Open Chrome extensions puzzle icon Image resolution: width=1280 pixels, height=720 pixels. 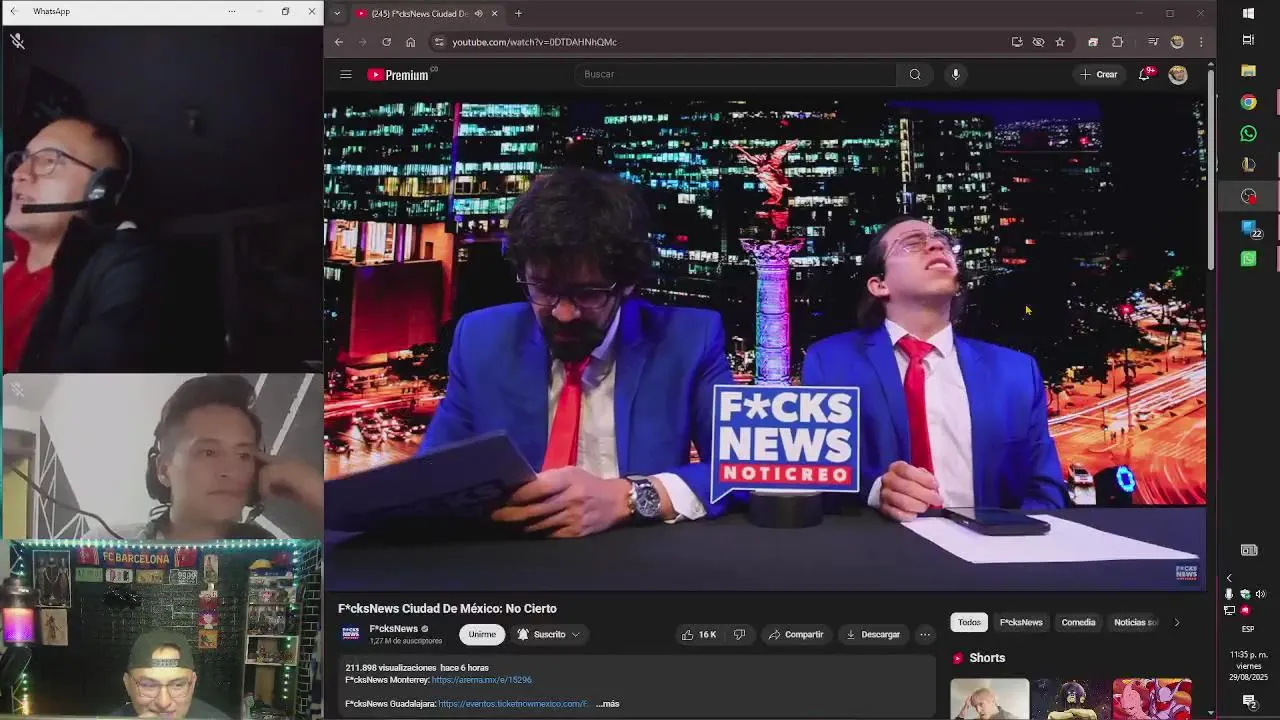click(x=1117, y=42)
